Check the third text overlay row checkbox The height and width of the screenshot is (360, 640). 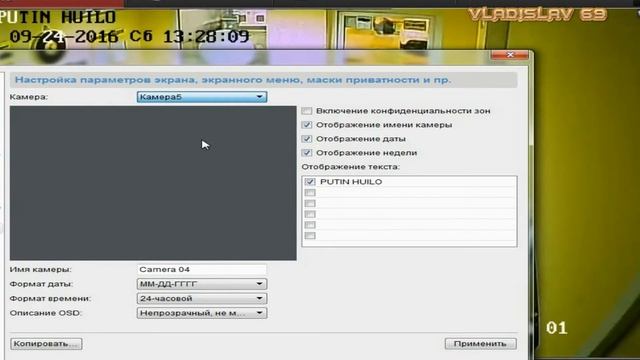pyautogui.click(x=310, y=203)
